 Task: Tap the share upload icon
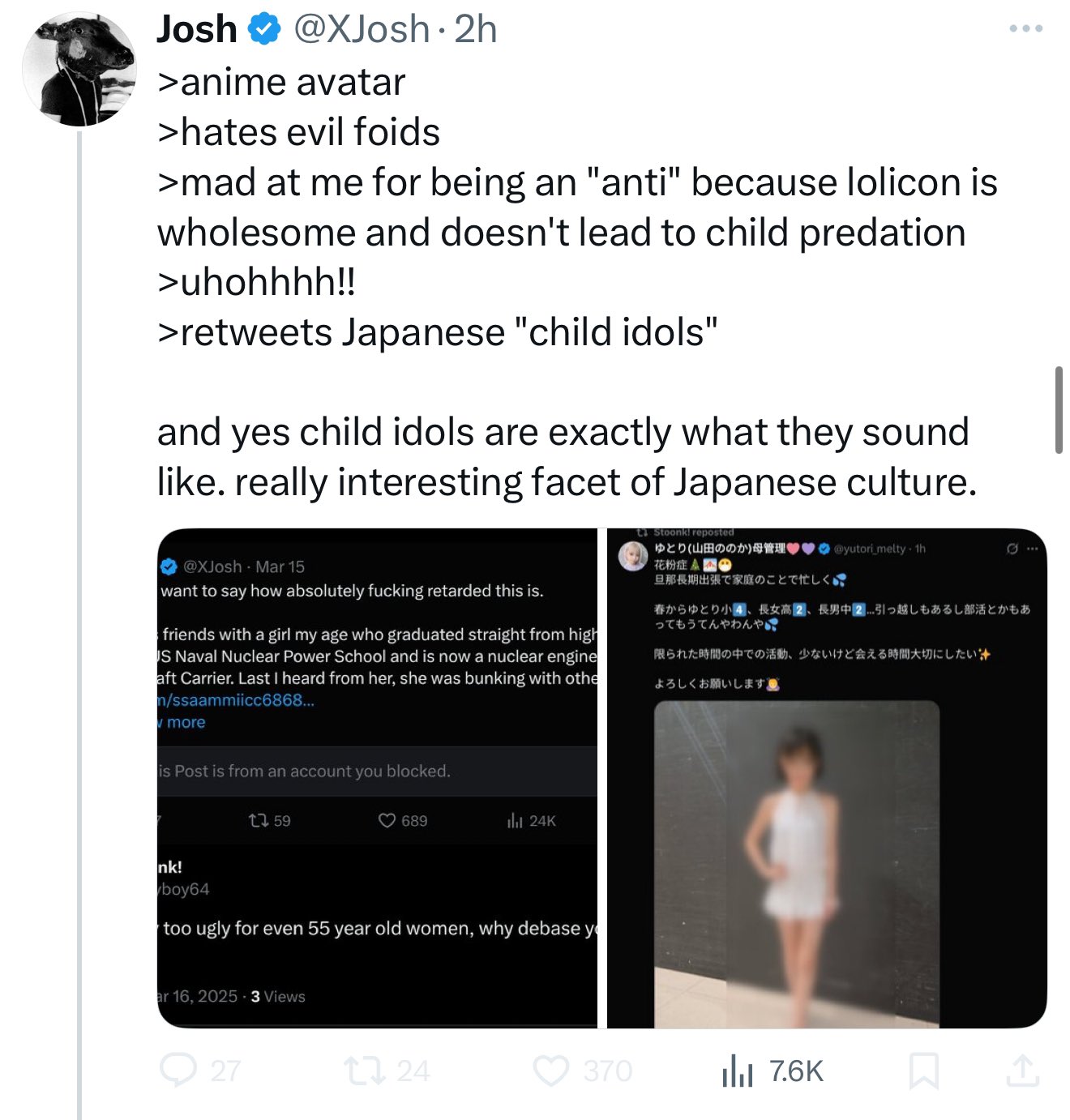1022,1071
